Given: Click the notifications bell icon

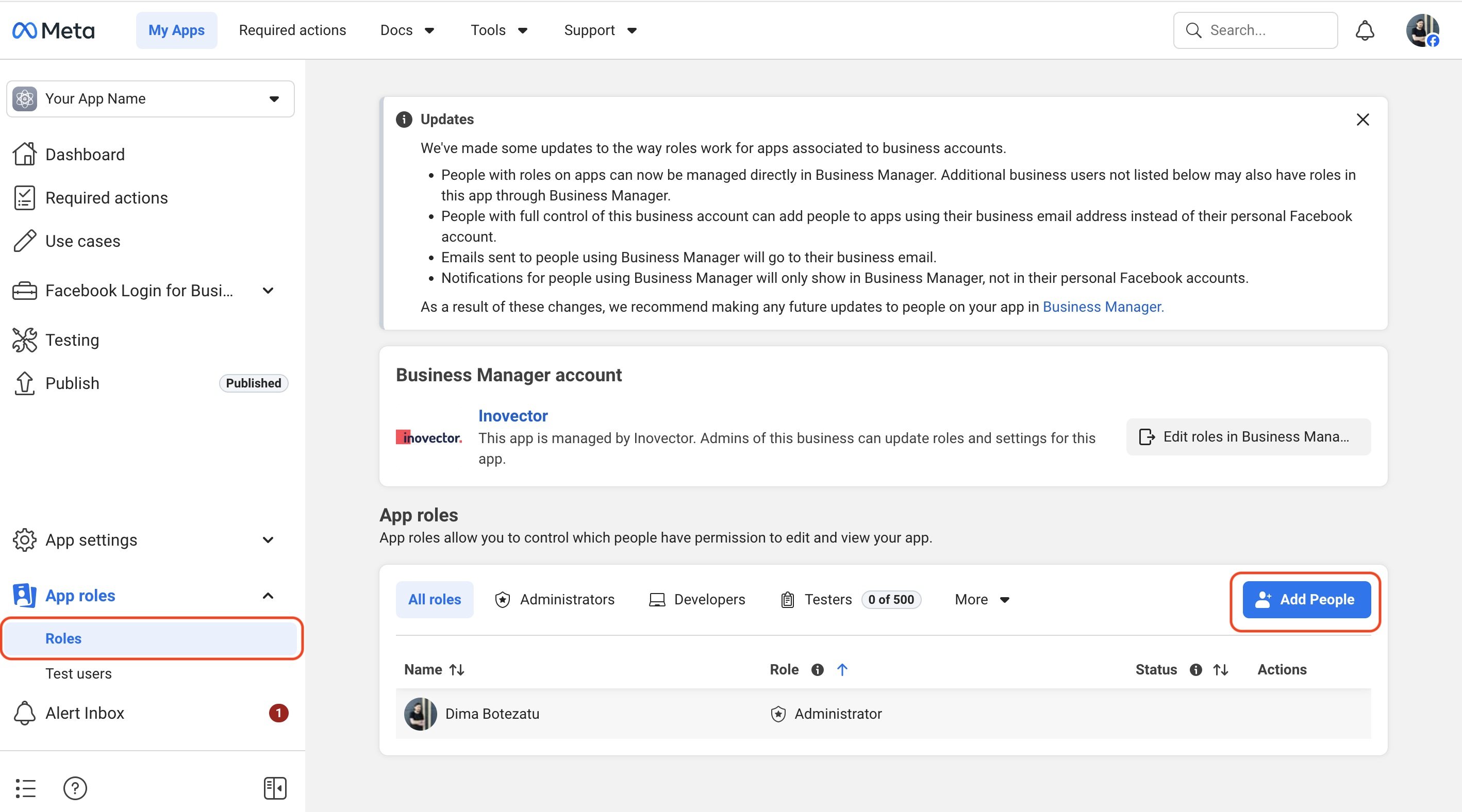Looking at the screenshot, I should [1365, 30].
